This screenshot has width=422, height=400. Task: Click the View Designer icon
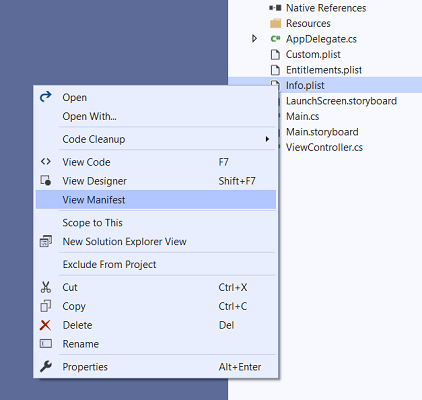coord(46,180)
